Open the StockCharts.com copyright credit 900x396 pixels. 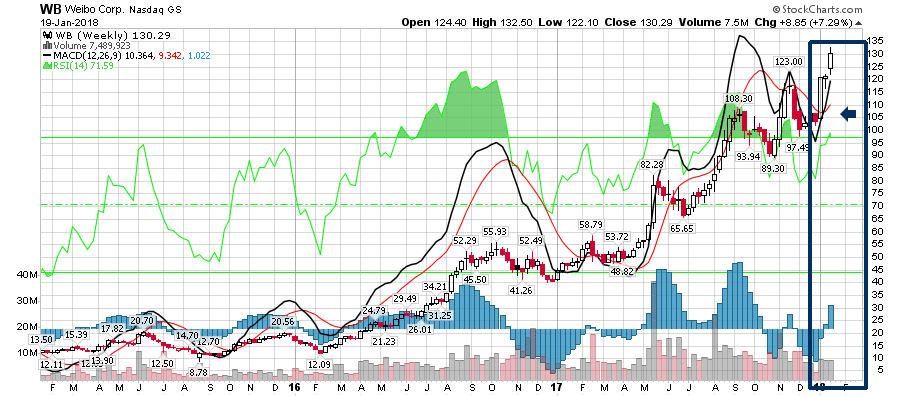click(x=817, y=9)
